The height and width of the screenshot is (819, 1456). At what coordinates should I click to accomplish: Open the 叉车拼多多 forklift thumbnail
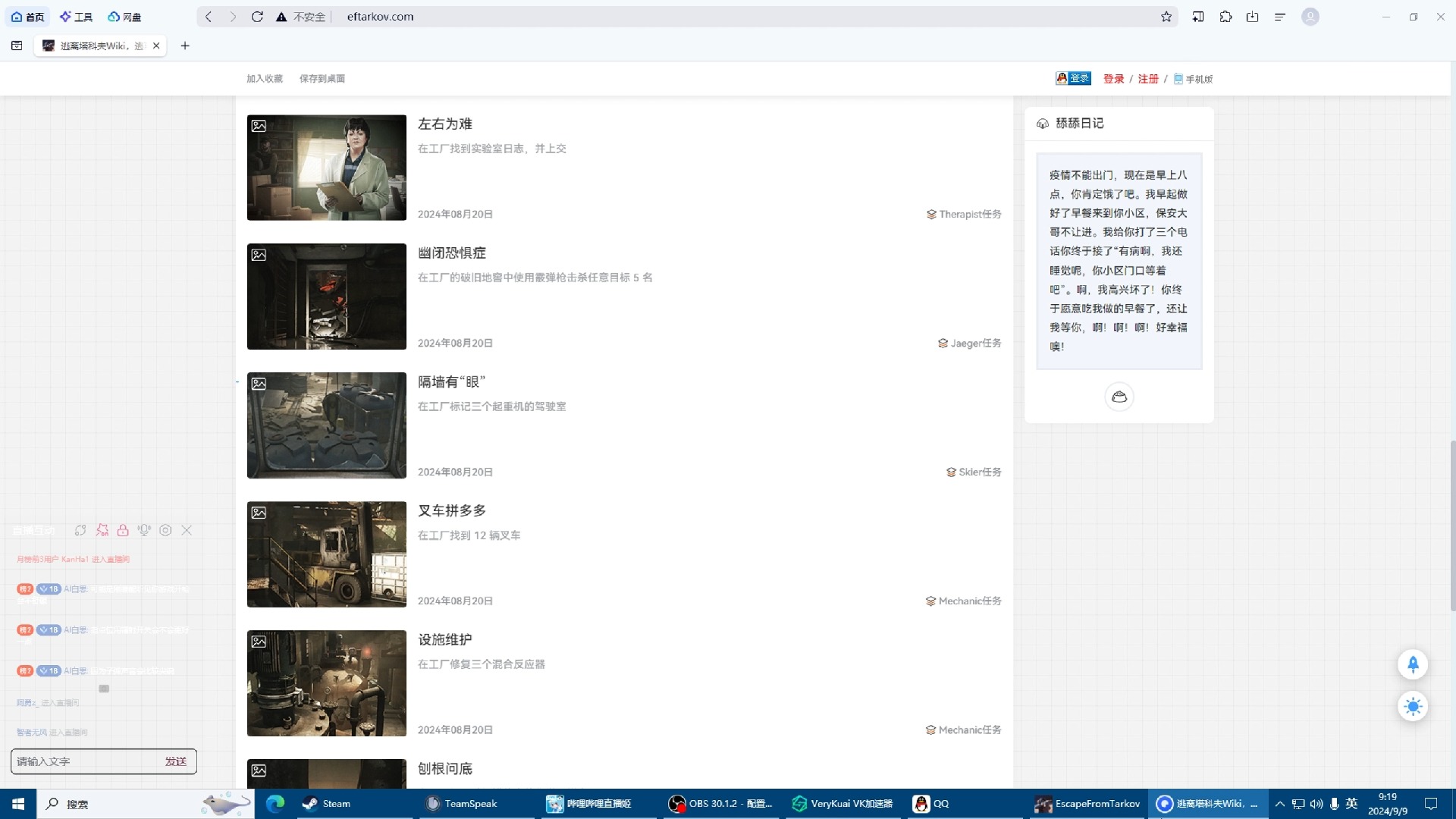pyautogui.click(x=327, y=554)
